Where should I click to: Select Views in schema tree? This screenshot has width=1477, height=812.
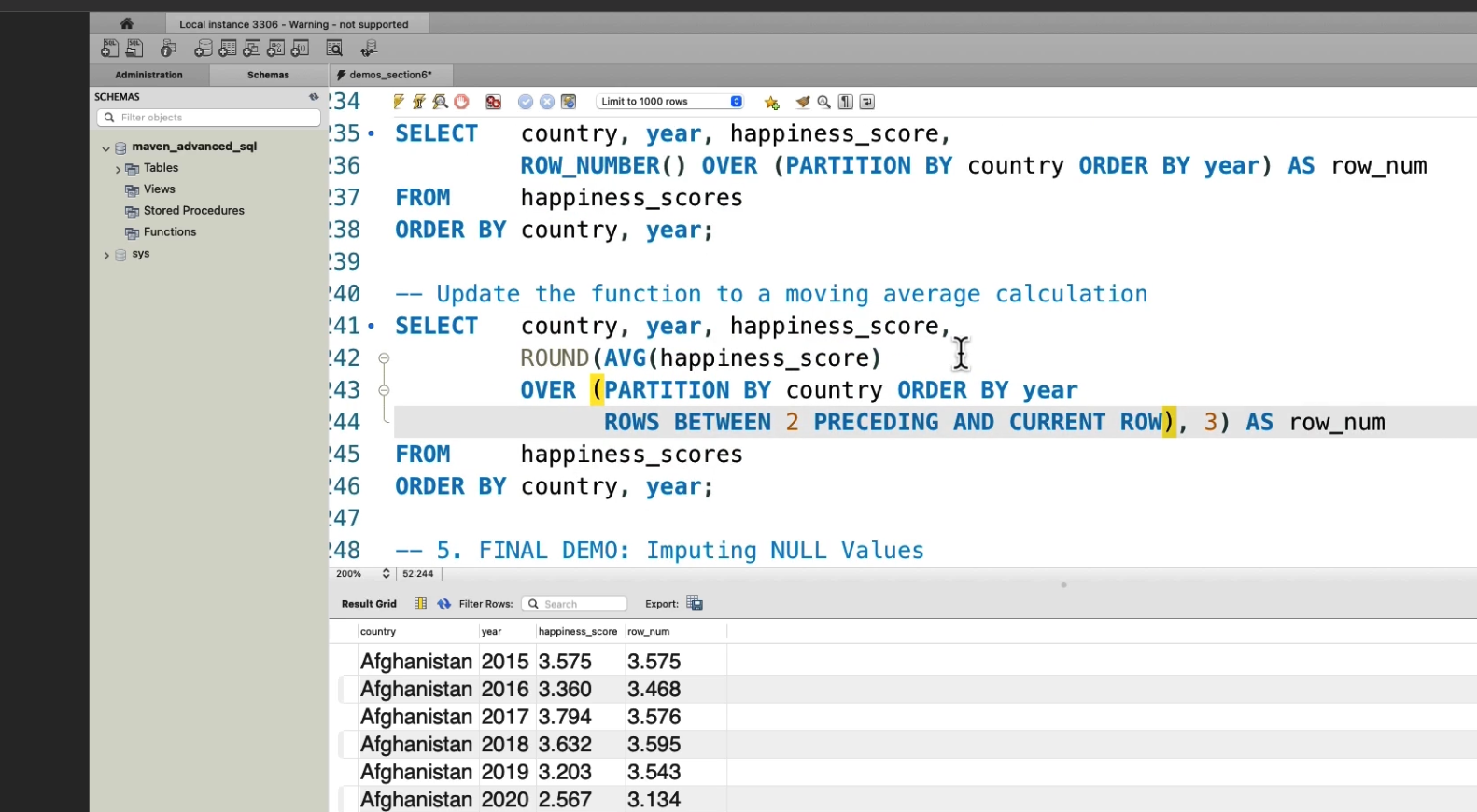coord(160,189)
